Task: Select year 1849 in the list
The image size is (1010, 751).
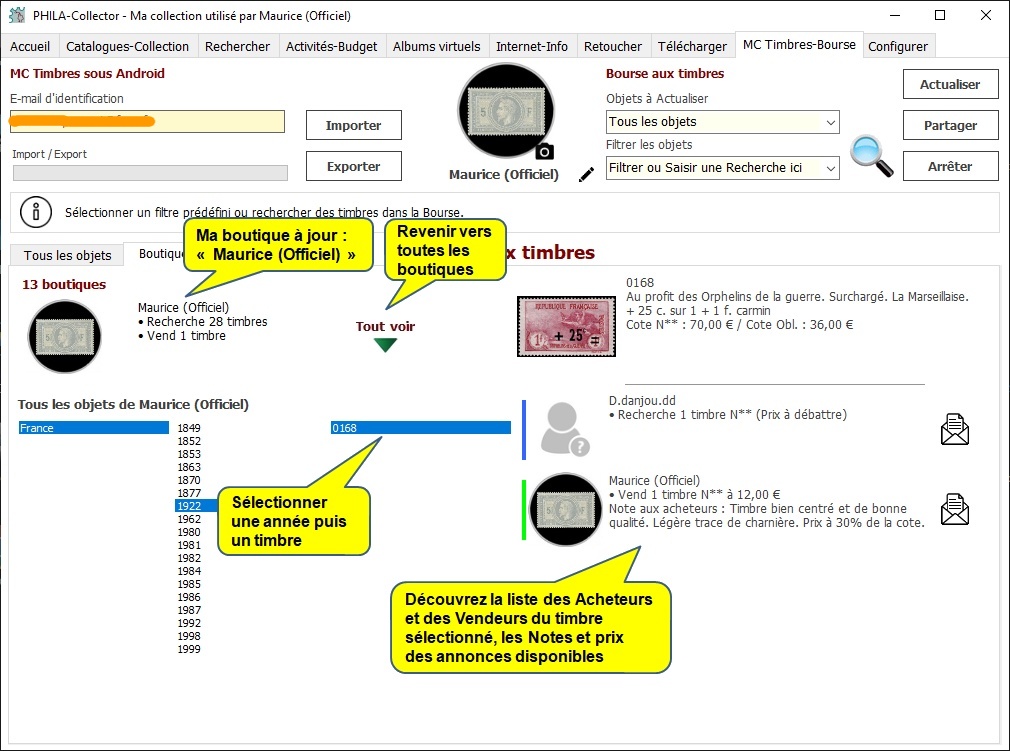Action: (189, 428)
